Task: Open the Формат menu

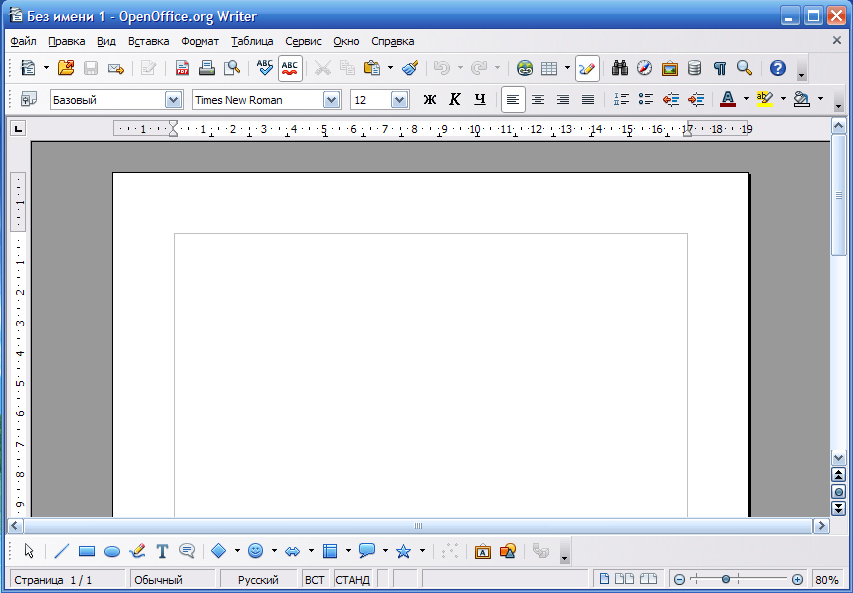Action: coord(199,41)
